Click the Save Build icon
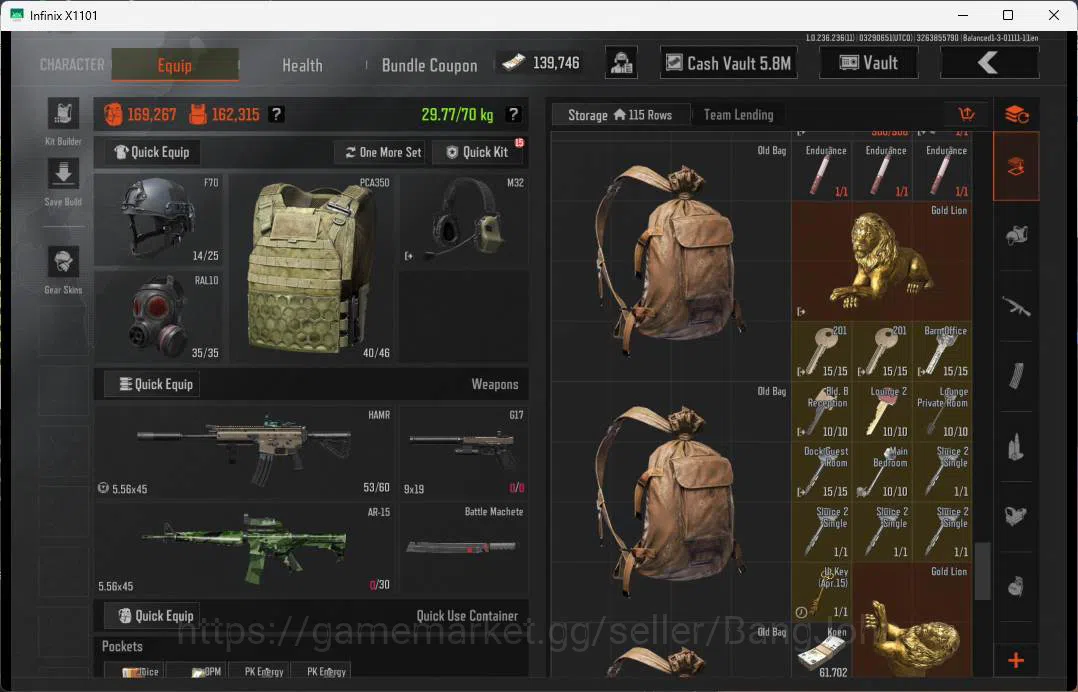This screenshot has width=1078, height=692. 63,173
